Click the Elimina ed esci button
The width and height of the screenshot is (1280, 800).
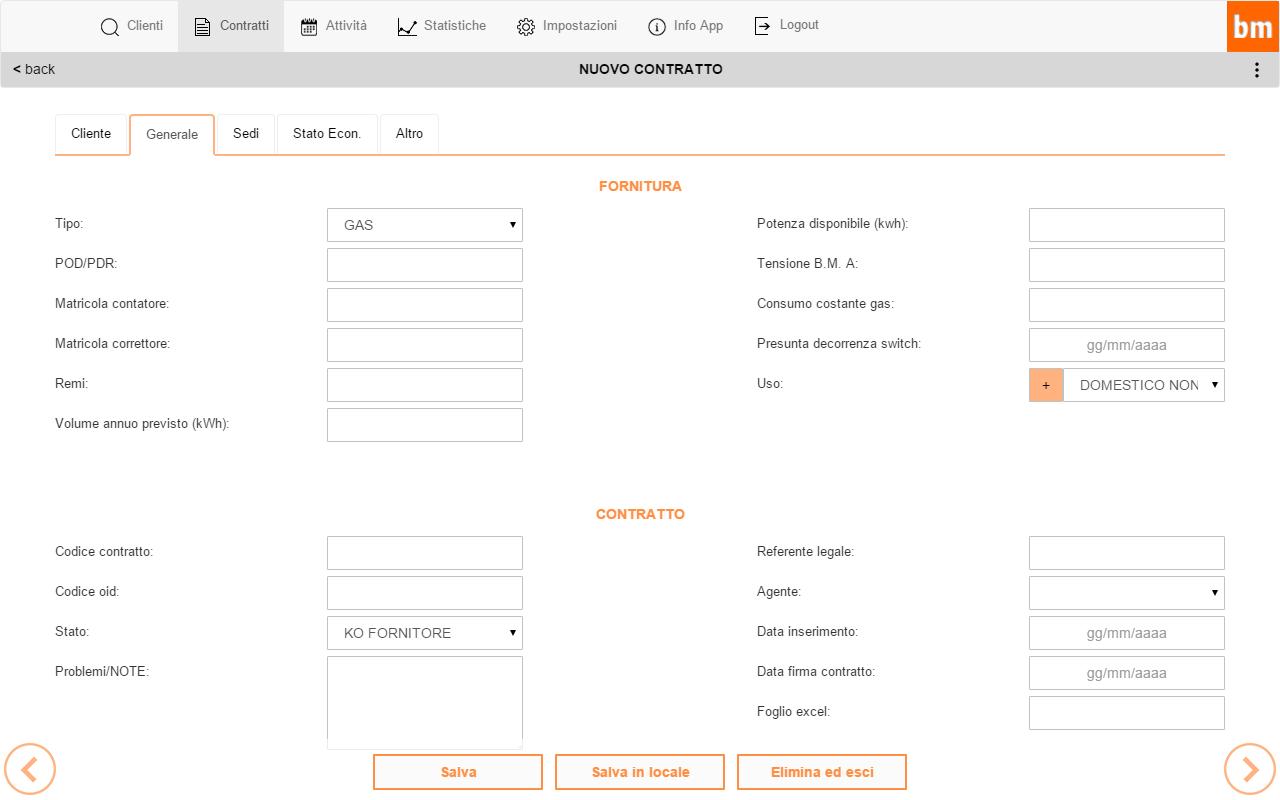(822, 772)
